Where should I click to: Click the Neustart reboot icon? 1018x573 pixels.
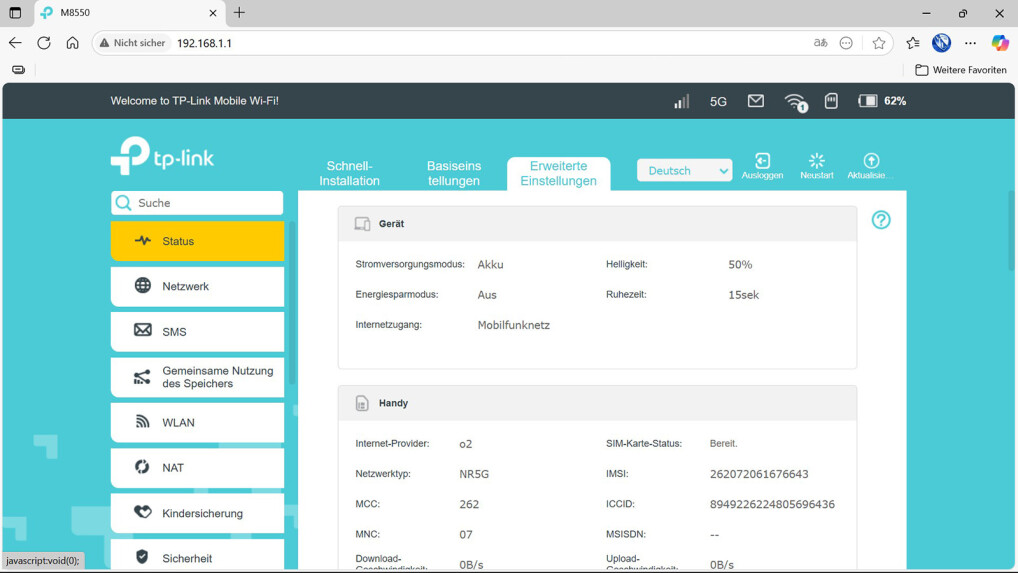816,162
